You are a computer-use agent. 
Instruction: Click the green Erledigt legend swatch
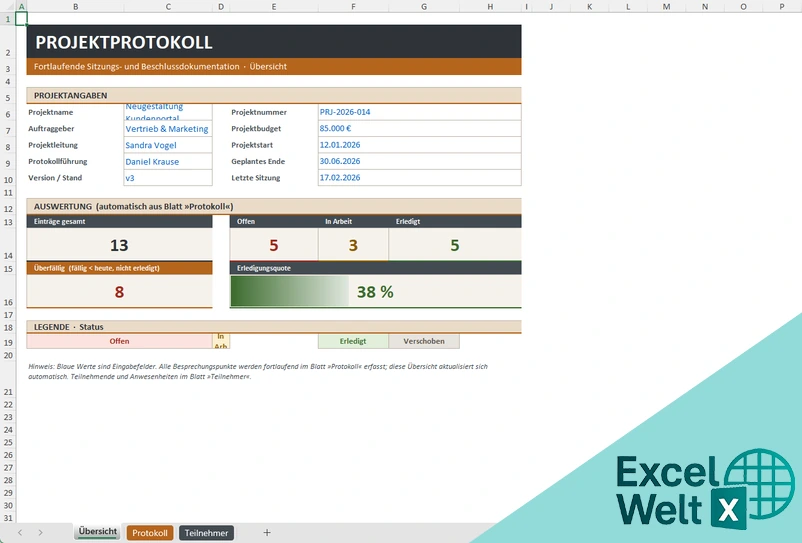(353, 341)
